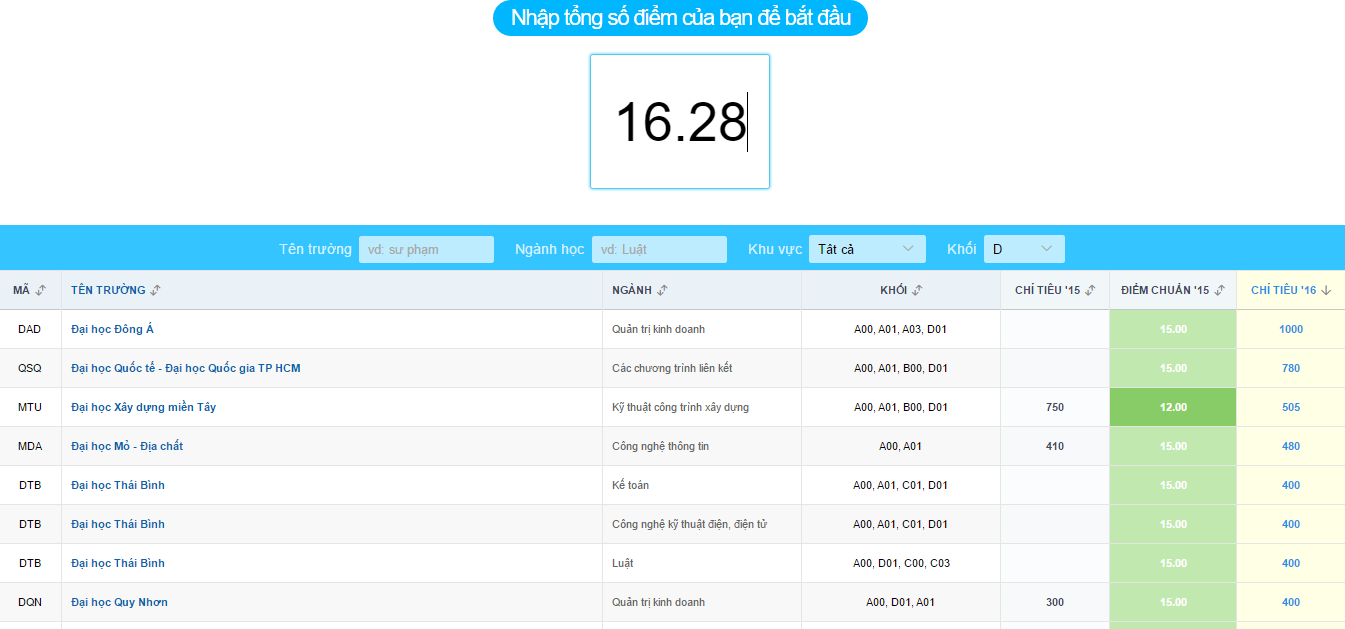This screenshot has width=1345, height=629.
Task: Open Đại học Xây dựng miền Tây link
Action: point(143,407)
